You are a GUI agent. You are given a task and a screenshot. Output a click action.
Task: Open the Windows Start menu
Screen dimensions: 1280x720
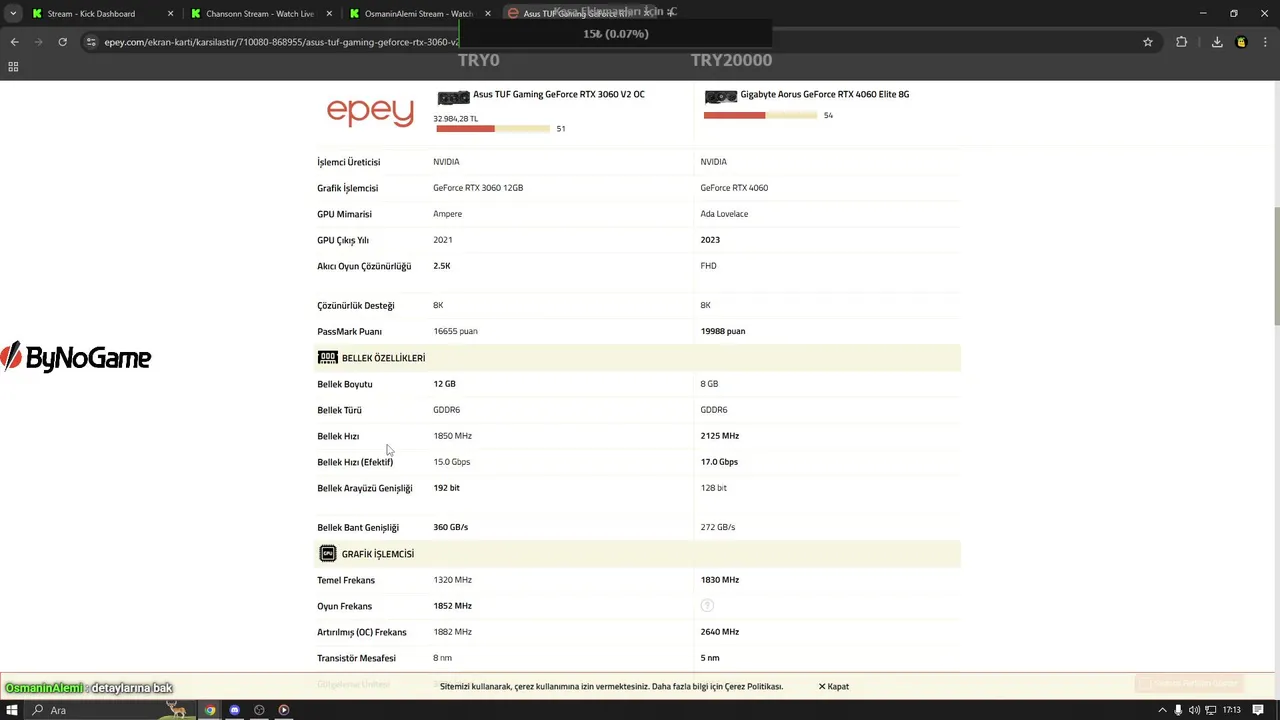pyautogui.click(x=13, y=710)
